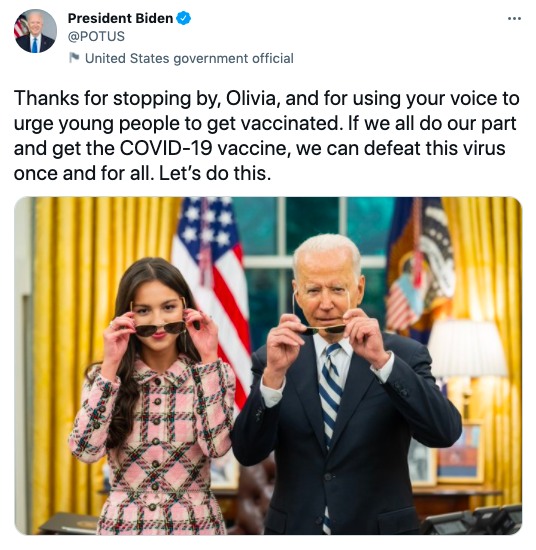Click the word Olivia in tweet text

click(253, 99)
